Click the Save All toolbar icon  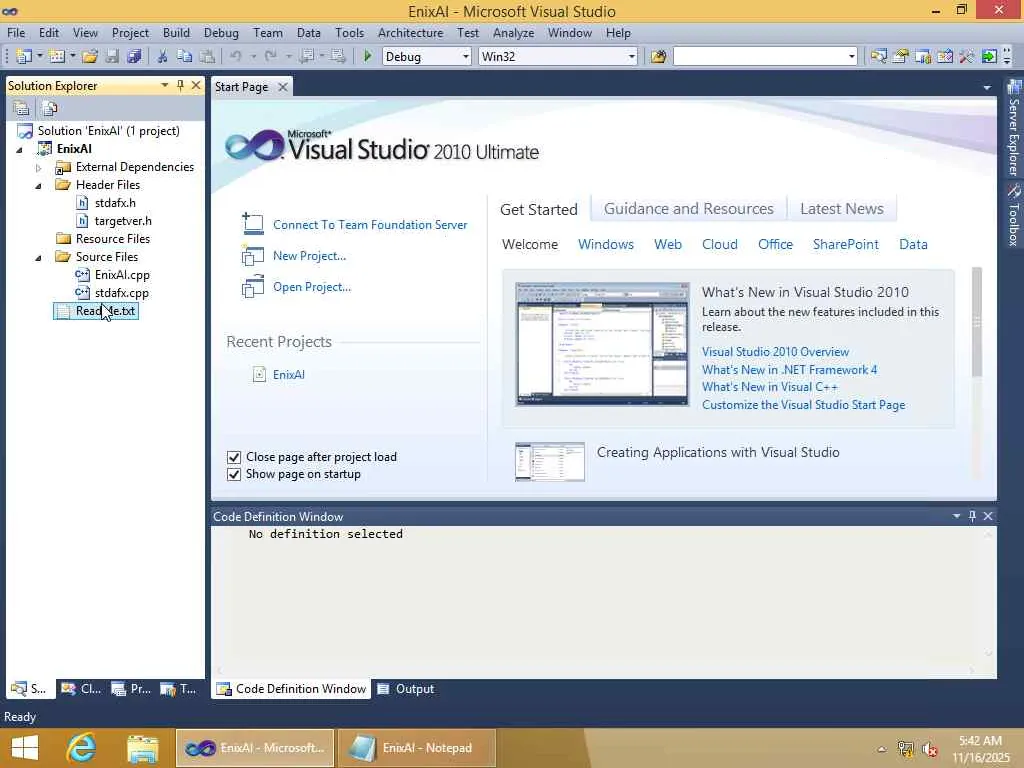(x=135, y=57)
